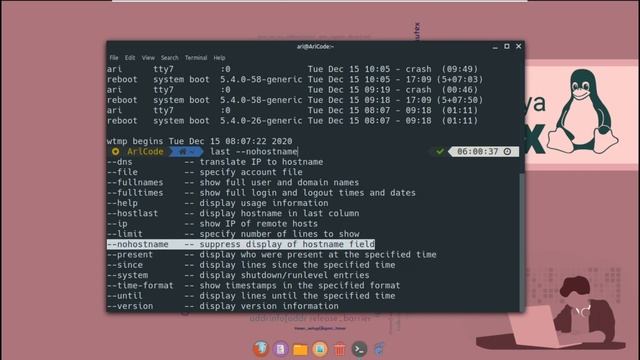Click 'display version information' description

click(x=269, y=306)
